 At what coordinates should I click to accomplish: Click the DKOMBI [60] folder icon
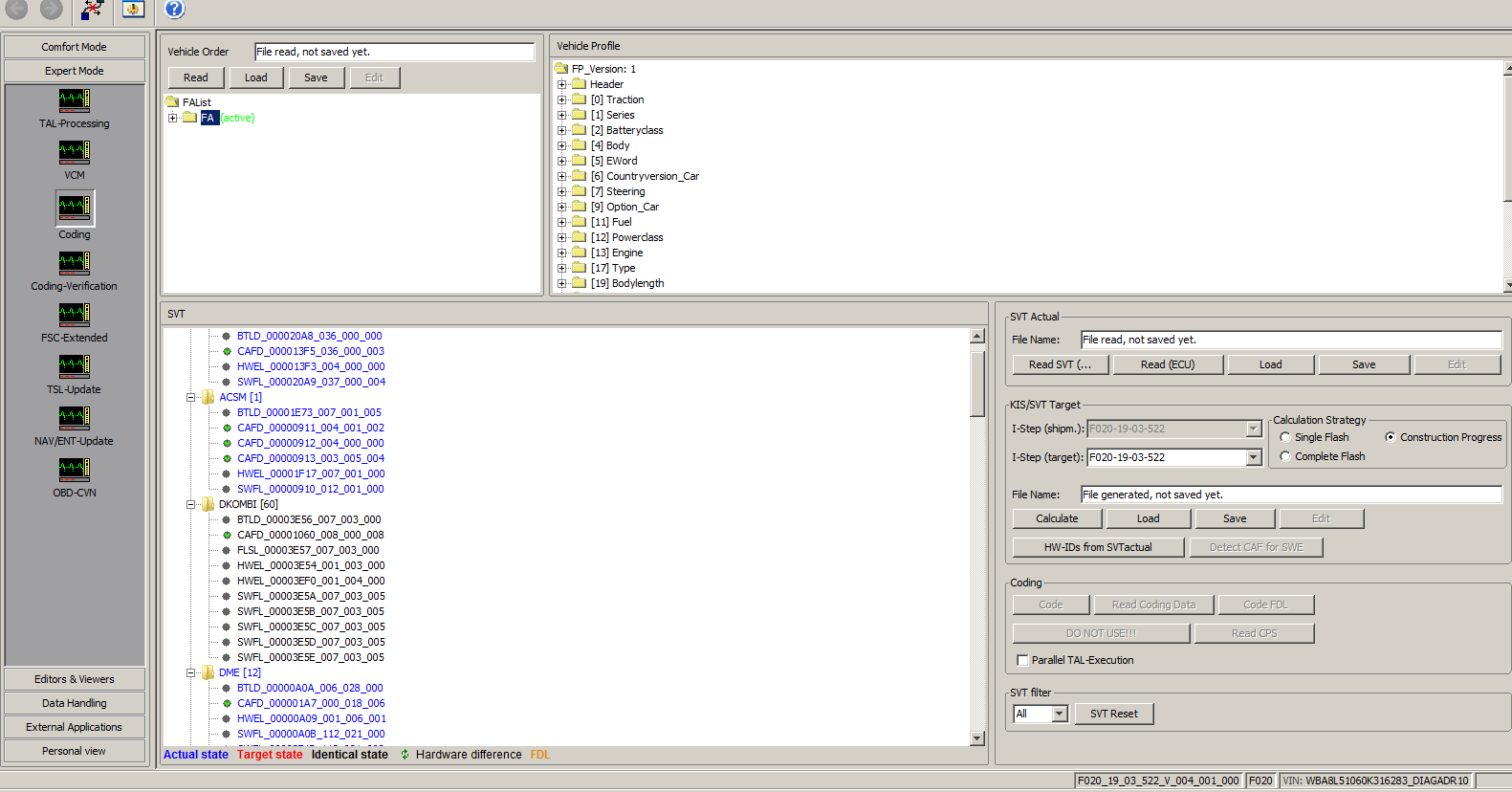point(208,504)
